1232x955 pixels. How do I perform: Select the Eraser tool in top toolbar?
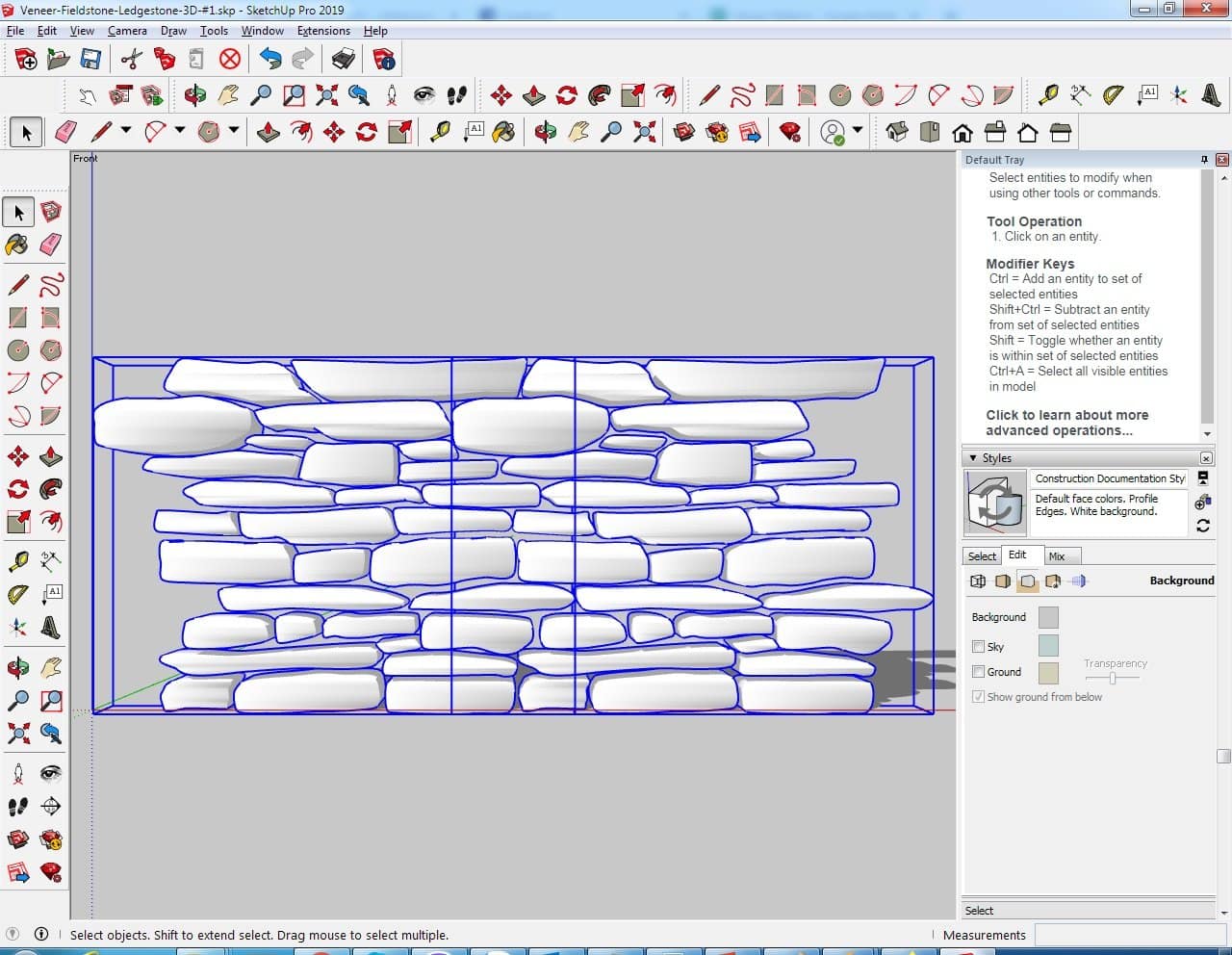[65, 132]
